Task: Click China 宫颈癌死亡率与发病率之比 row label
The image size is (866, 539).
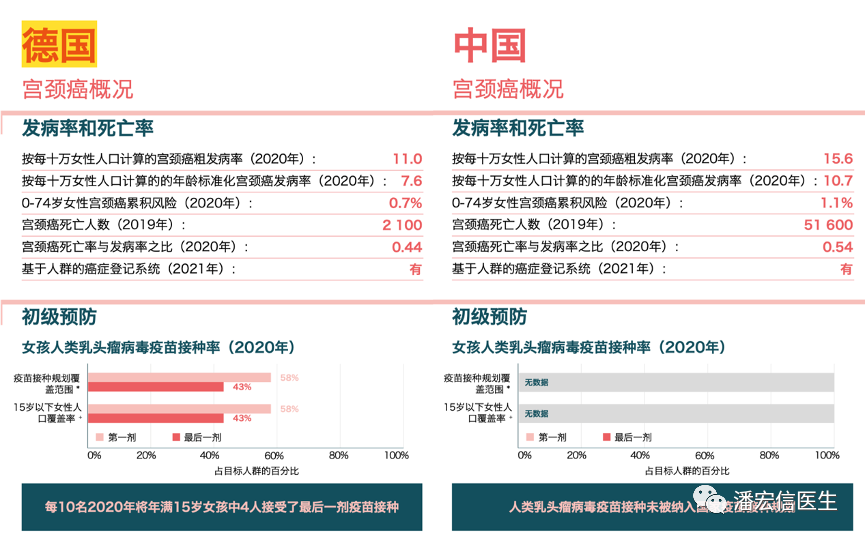Action: 566,247
